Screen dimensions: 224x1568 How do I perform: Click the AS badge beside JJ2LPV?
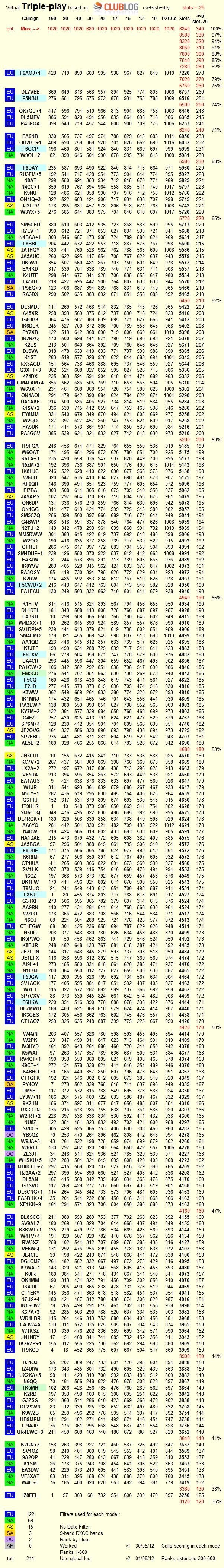pyautogui.click(x=10, y=206)
